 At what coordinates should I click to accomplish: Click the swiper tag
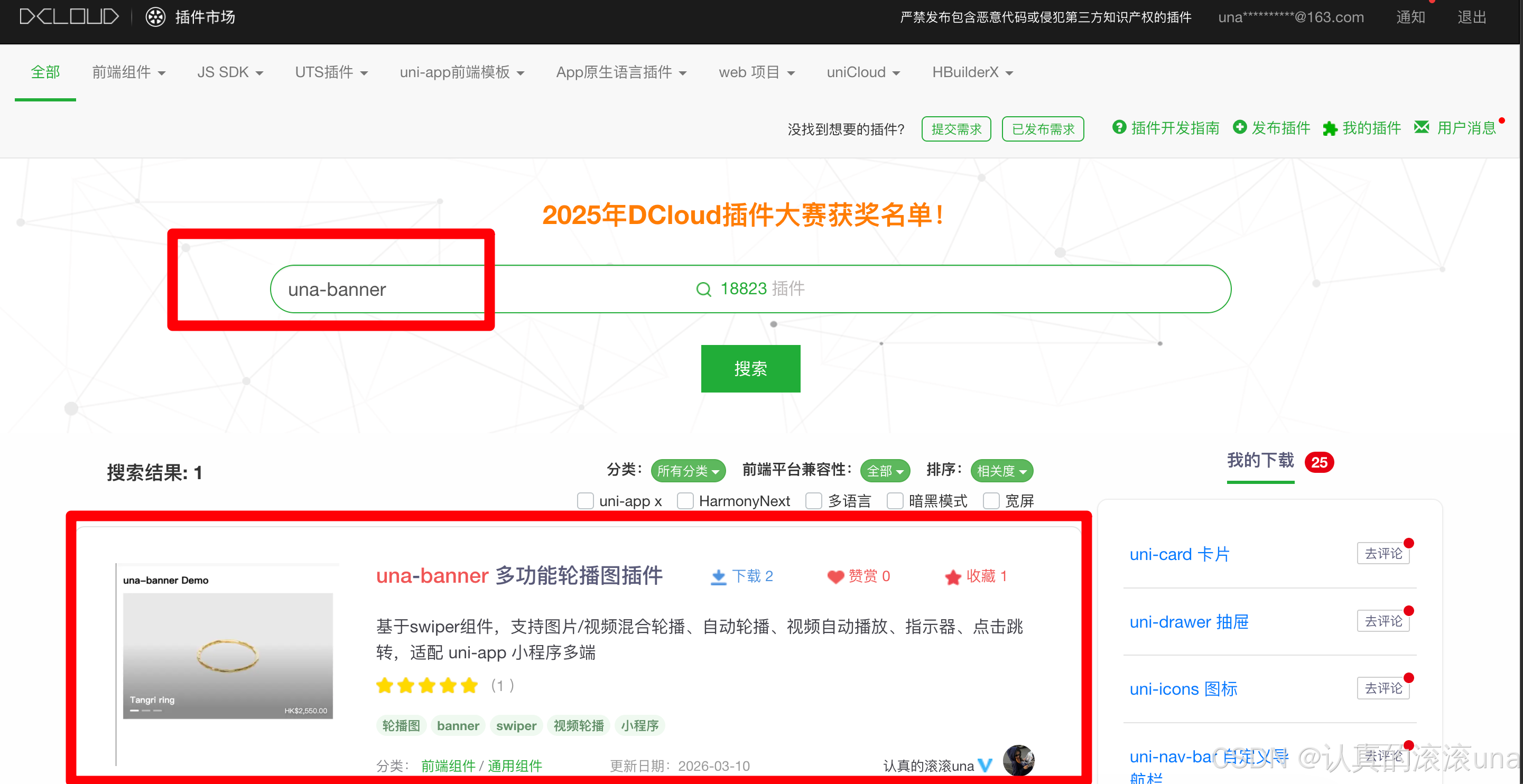(516, 725)
